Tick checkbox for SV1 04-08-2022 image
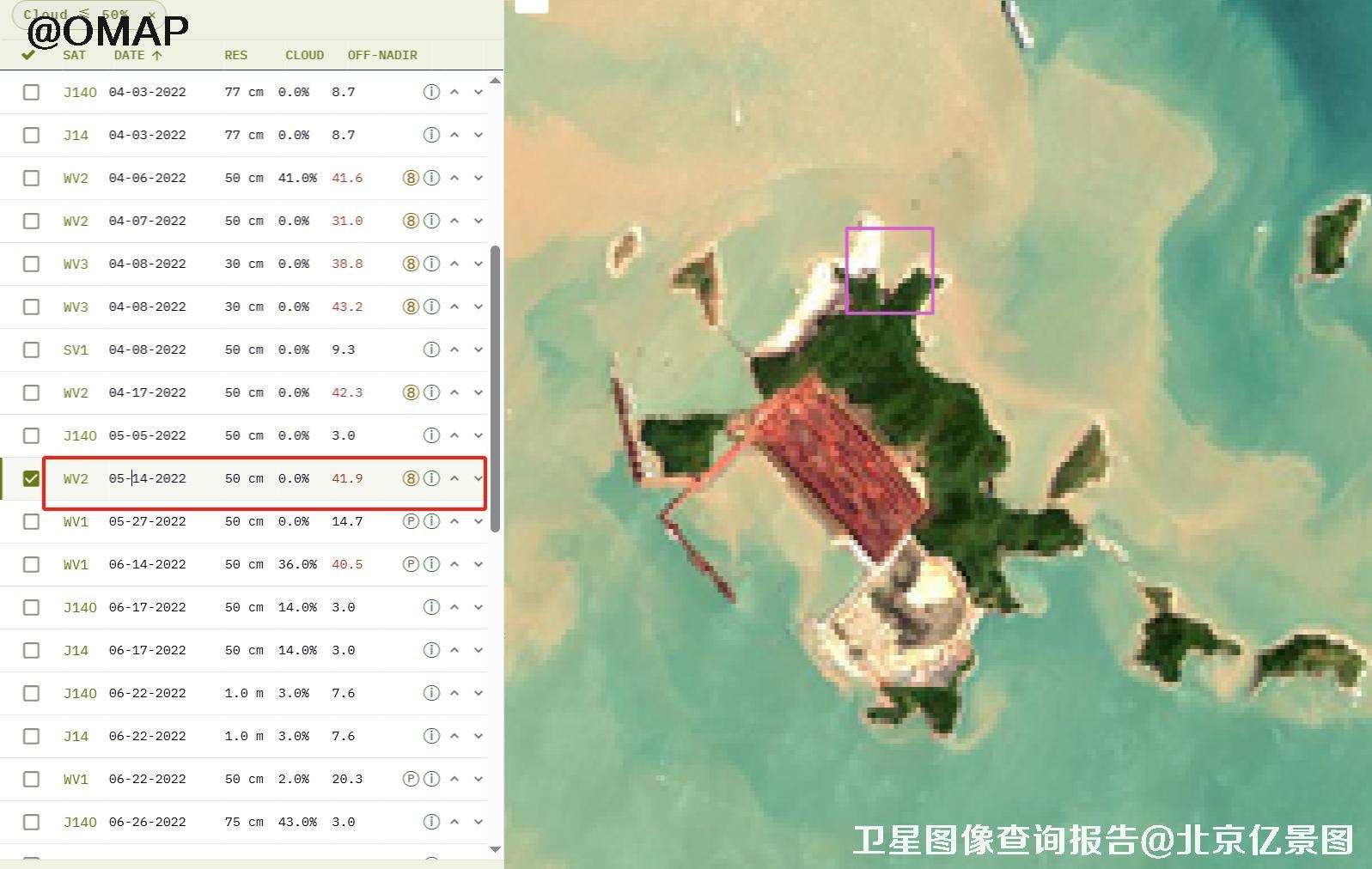 click(31, 349)
